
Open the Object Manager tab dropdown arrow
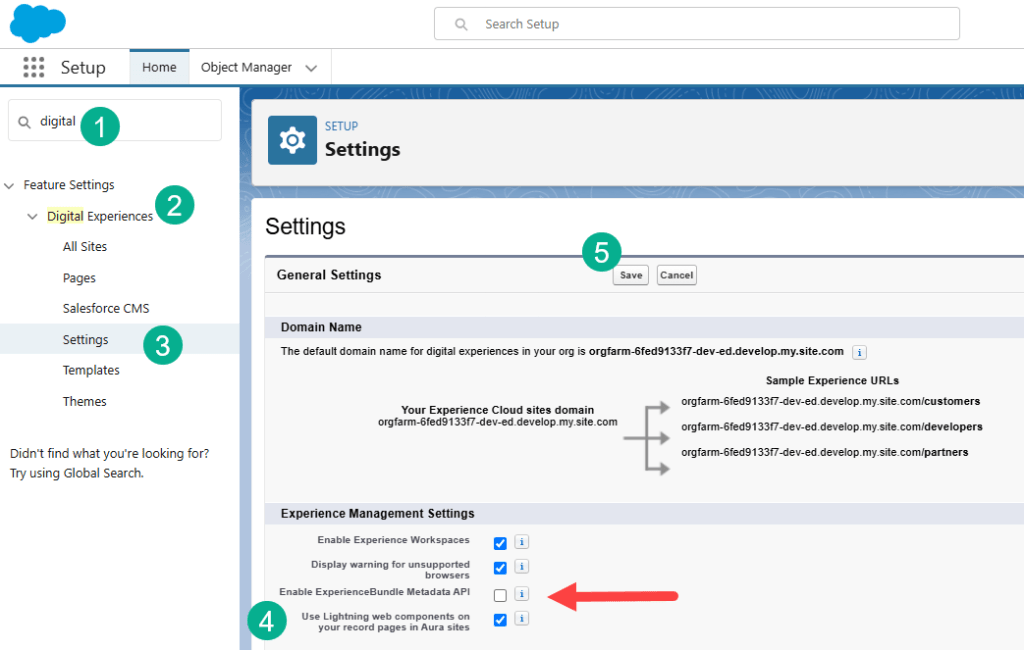point(311,68)
